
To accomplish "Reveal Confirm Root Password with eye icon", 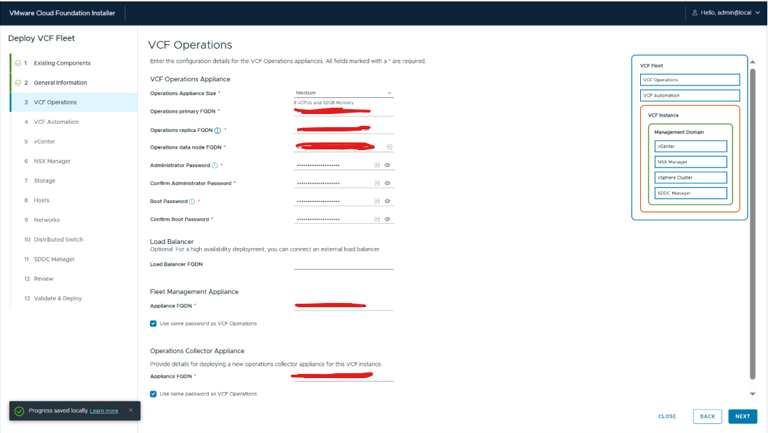I will point(387,219).
